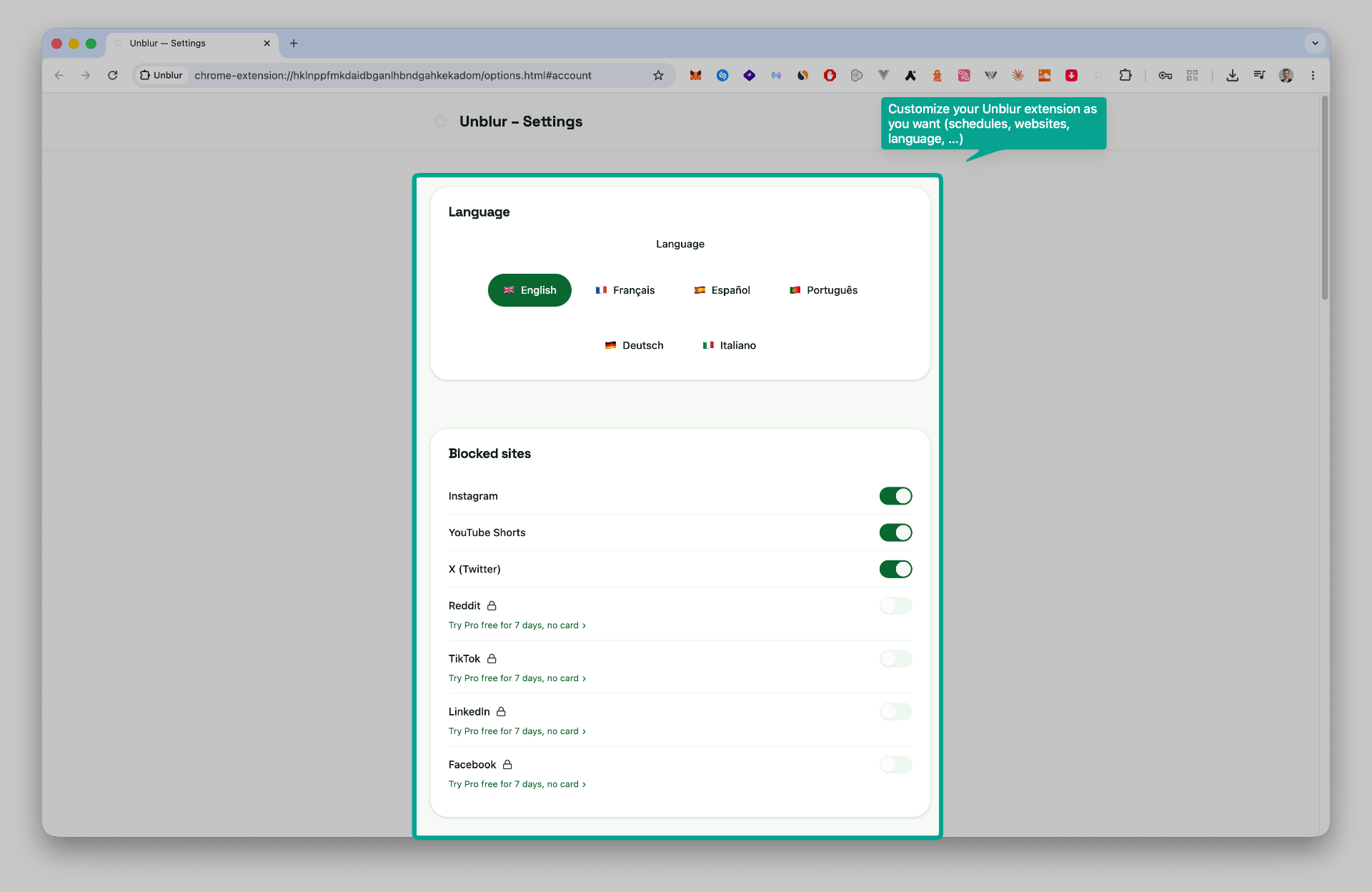Click the Instagram row label
1372x892 pixels.
click(473, 496)
